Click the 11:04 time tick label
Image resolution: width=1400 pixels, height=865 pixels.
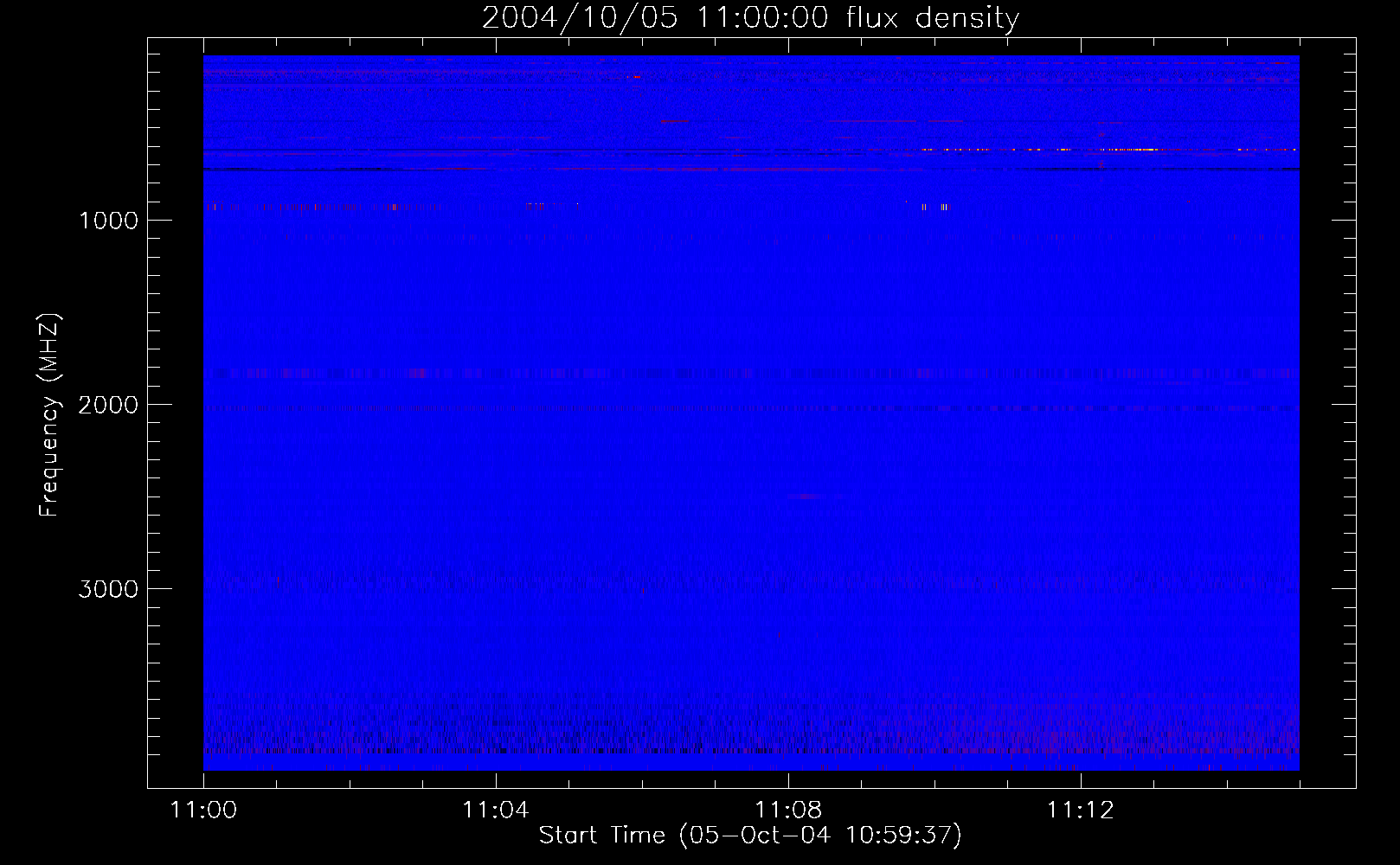click(496, 811)
